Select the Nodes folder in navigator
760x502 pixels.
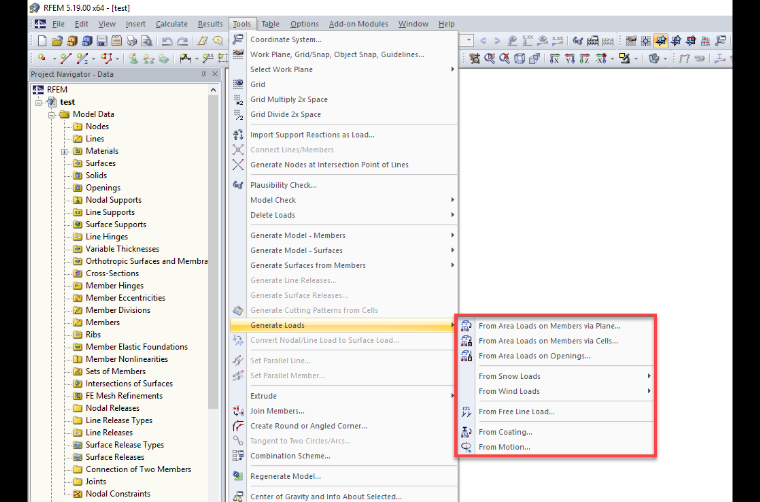coord(91,126)
